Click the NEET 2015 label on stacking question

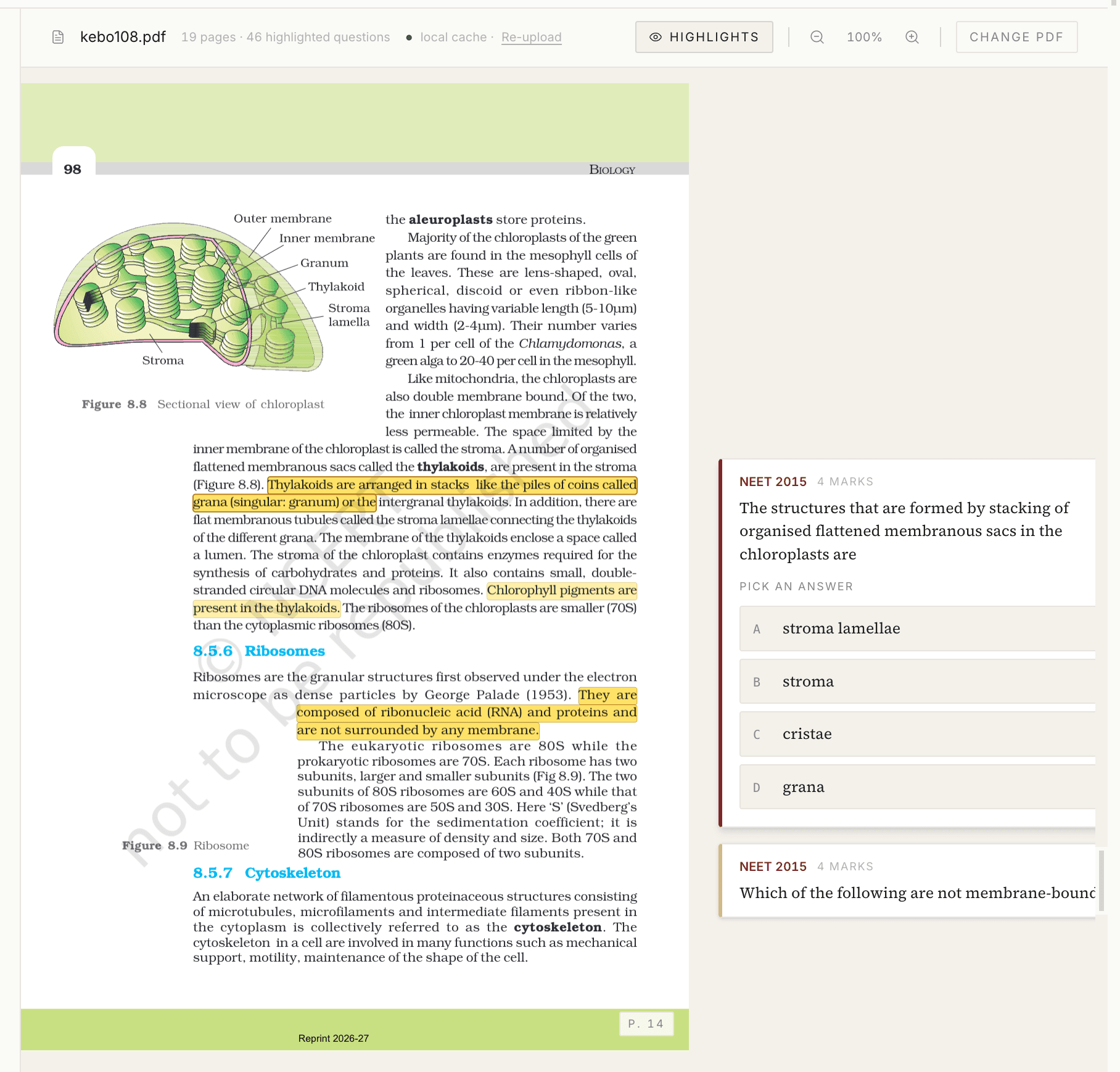click(x=773, y=482)
